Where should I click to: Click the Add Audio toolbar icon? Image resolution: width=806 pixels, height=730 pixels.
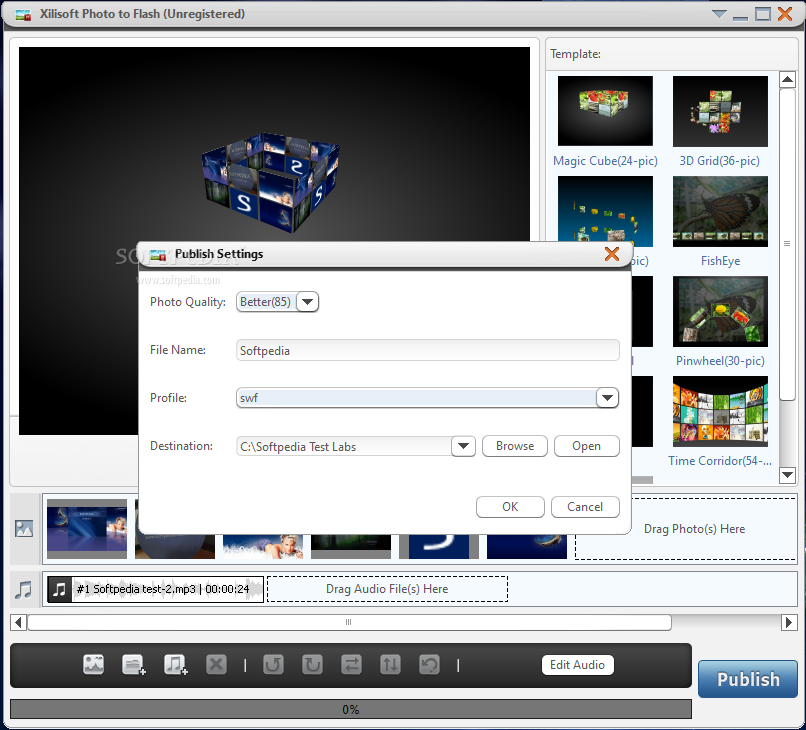175,665
